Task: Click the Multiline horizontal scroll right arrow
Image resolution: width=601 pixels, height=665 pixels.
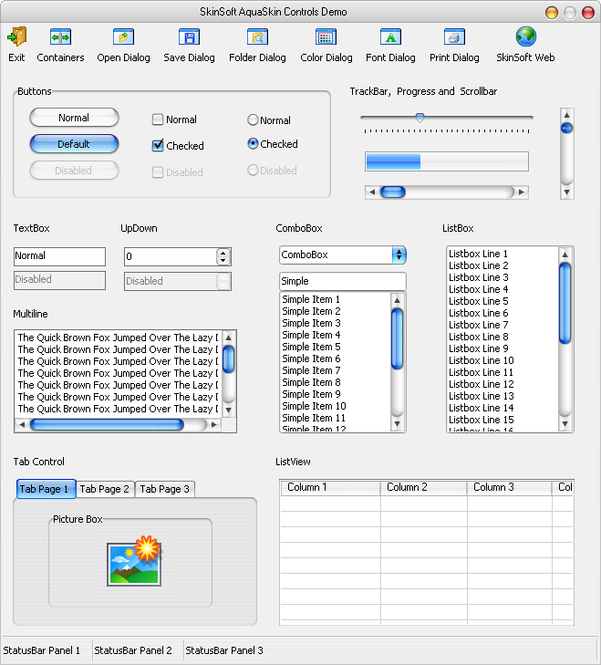Action: click(214, 425)
